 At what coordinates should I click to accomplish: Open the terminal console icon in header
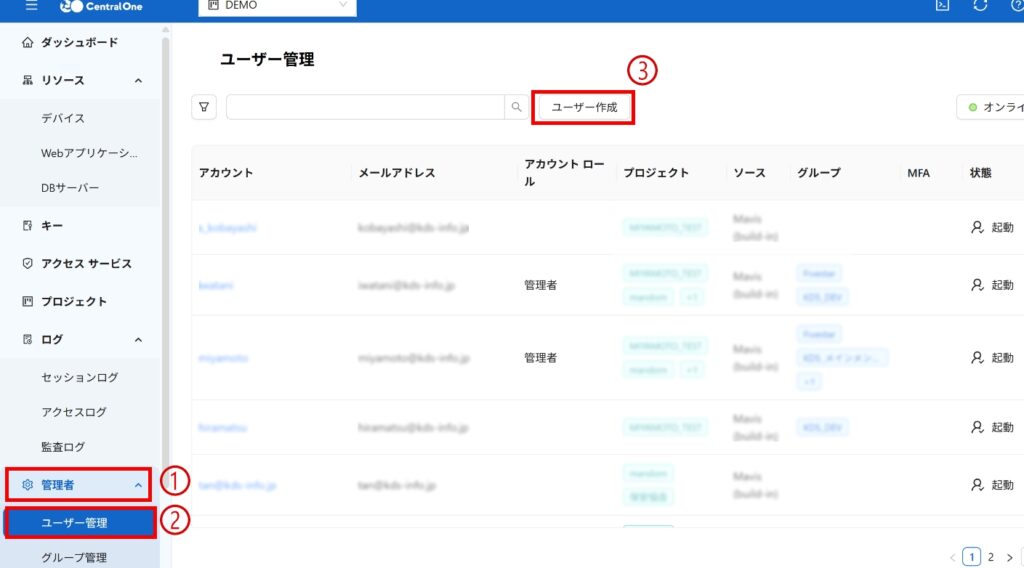point(941,6)
